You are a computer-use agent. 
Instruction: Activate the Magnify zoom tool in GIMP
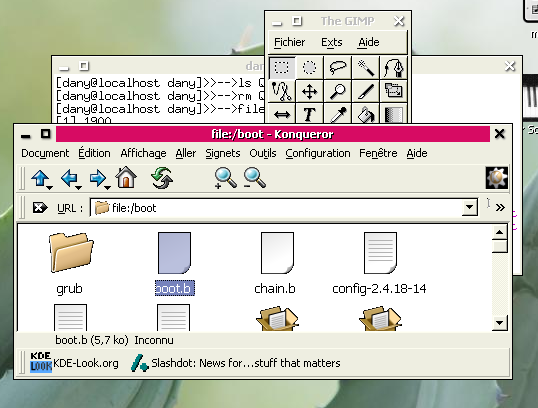click(338, 91)
